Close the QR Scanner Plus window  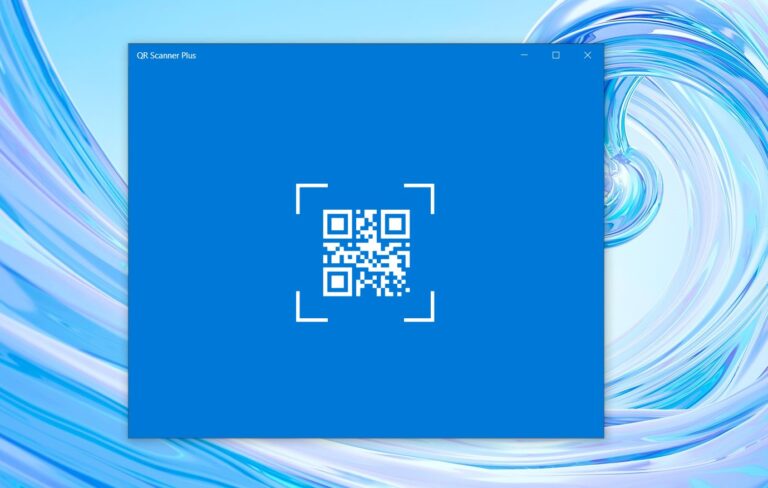588,55
